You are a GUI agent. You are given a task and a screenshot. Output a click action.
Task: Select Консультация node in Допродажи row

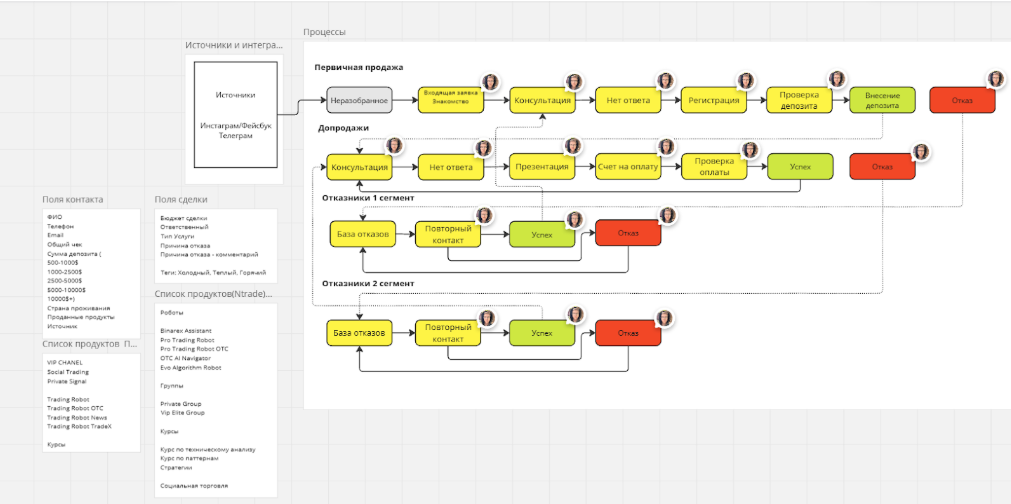coord(359,167)
